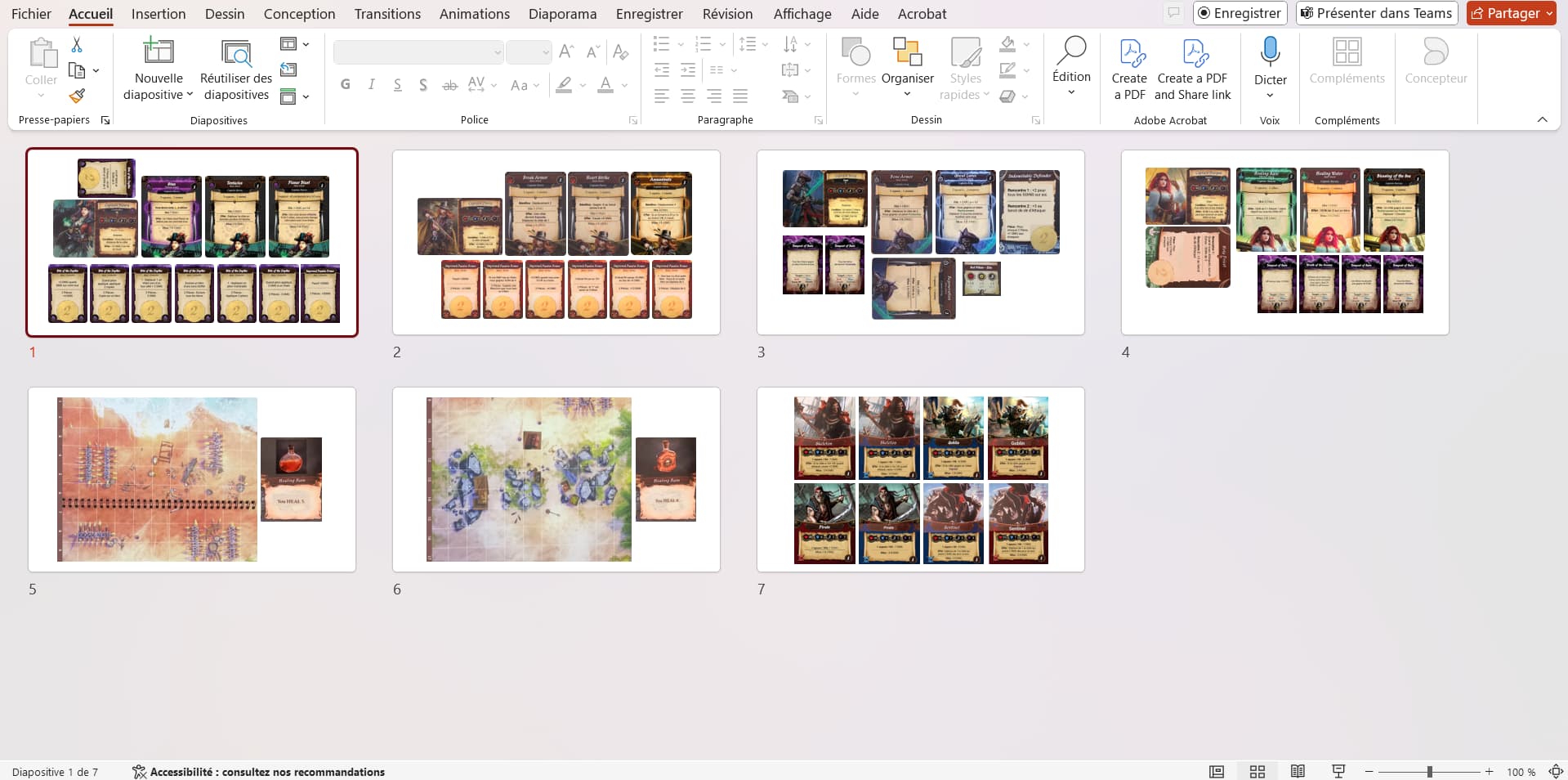Open the Édition search icon
1568x780 pixels.
[x=1071, y=50]
